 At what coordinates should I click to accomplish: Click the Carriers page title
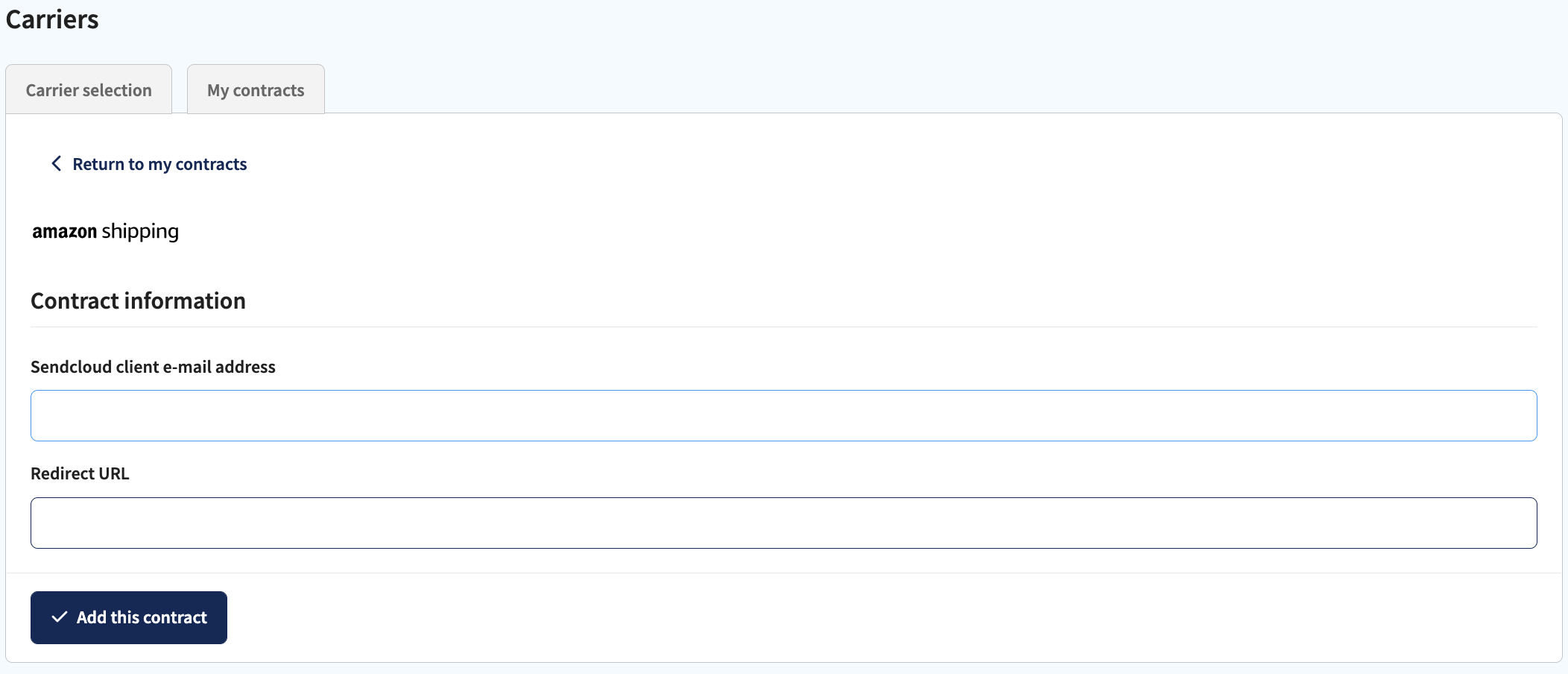[x=51, y=19]
